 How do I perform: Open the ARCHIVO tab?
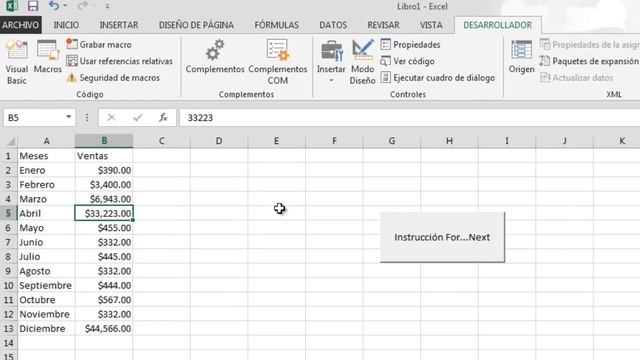point(20,25)
